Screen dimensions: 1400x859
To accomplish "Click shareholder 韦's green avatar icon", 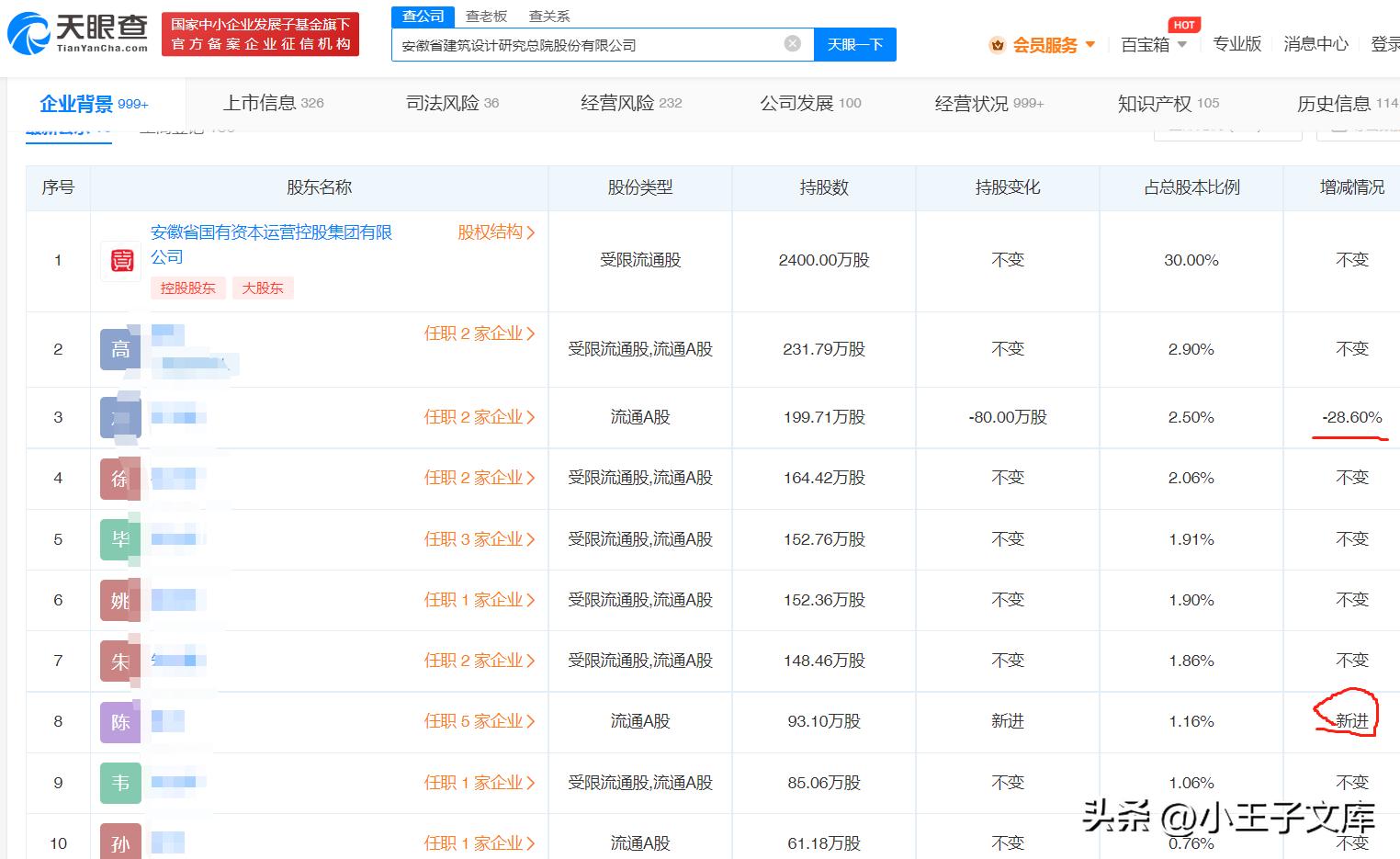I will (119, 783).
